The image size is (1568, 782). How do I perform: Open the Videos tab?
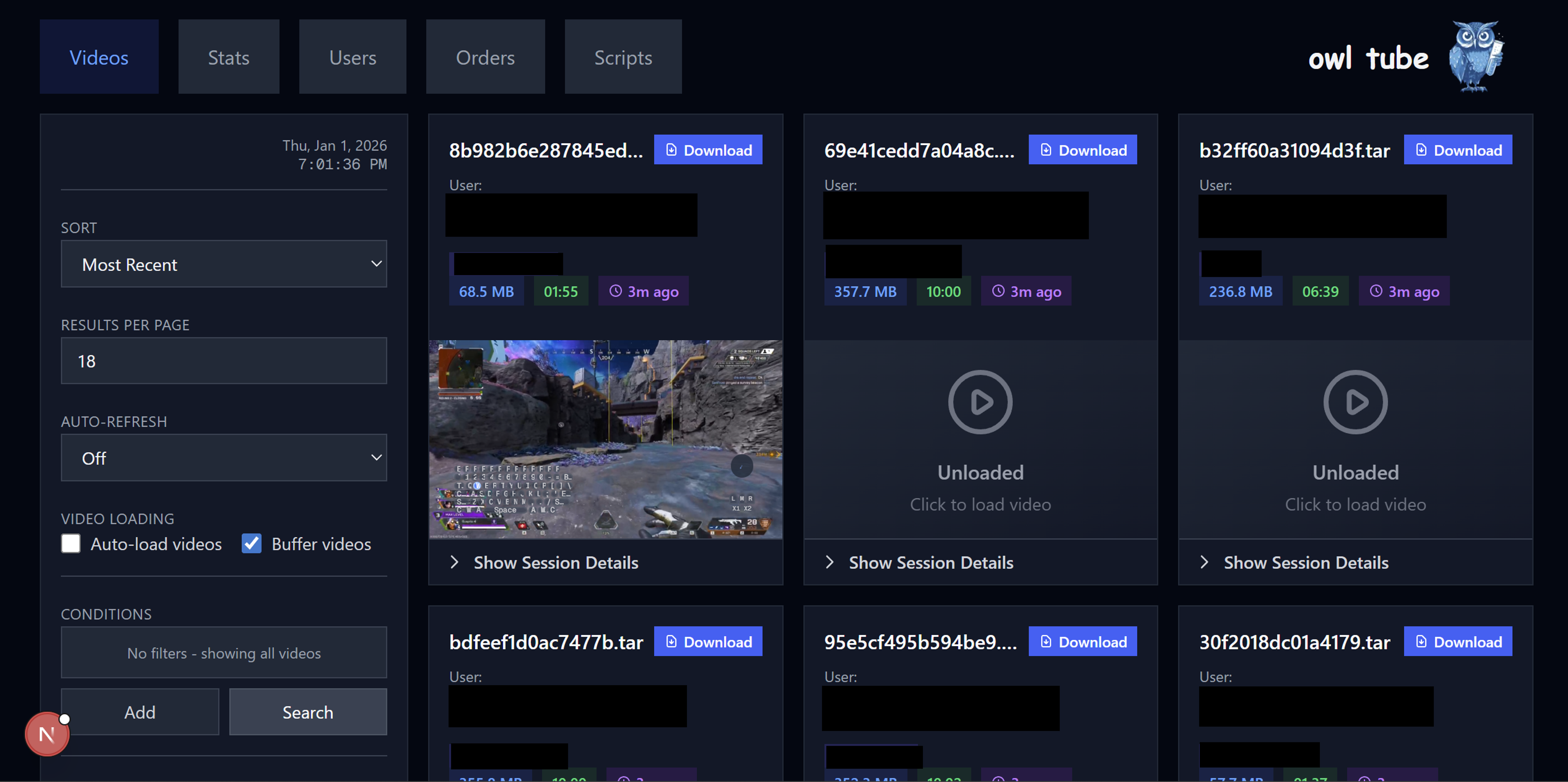pyautogui.click(x=99, y=57)
